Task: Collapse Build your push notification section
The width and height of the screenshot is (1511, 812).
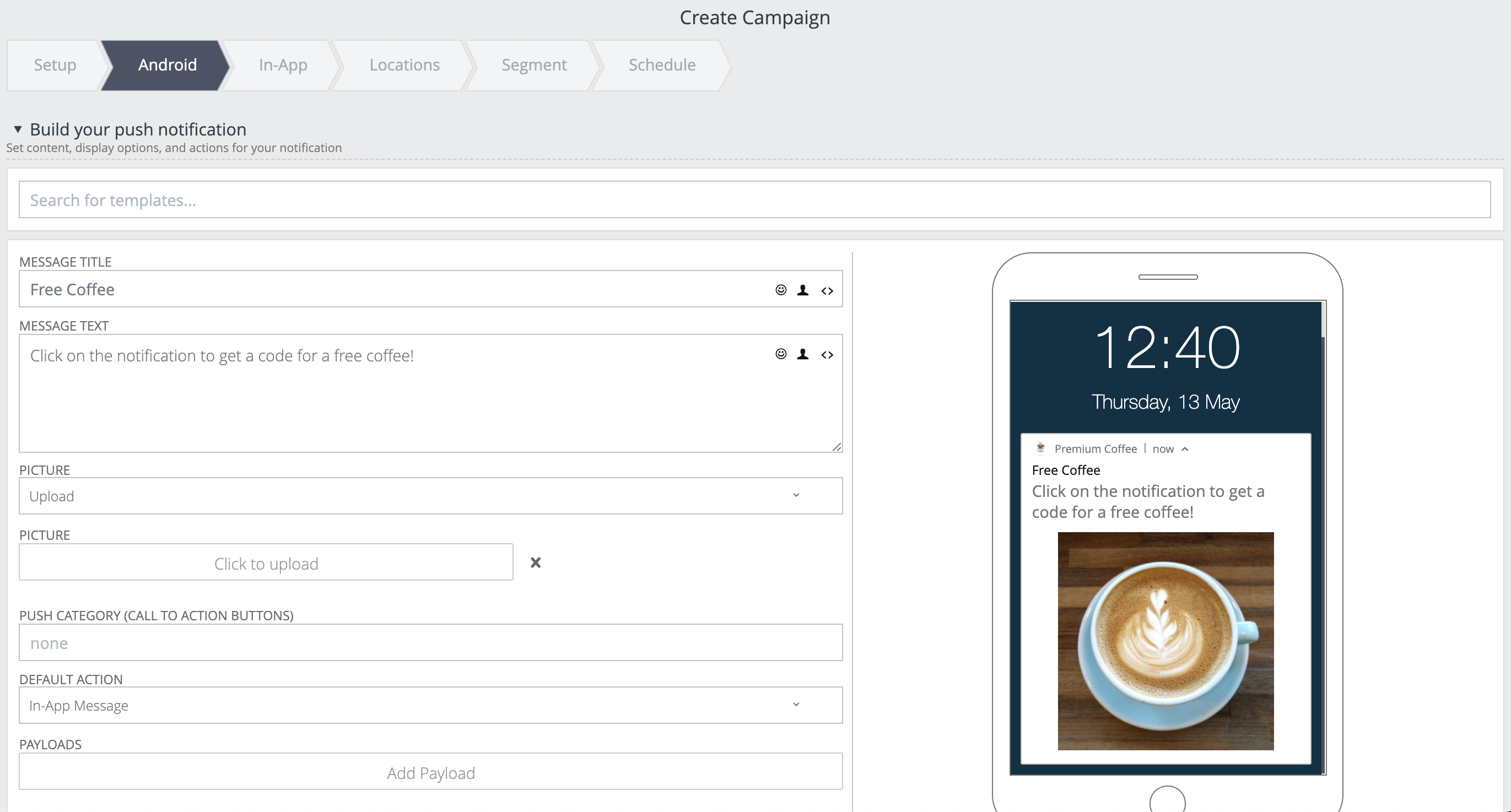Action: point(18,129)
